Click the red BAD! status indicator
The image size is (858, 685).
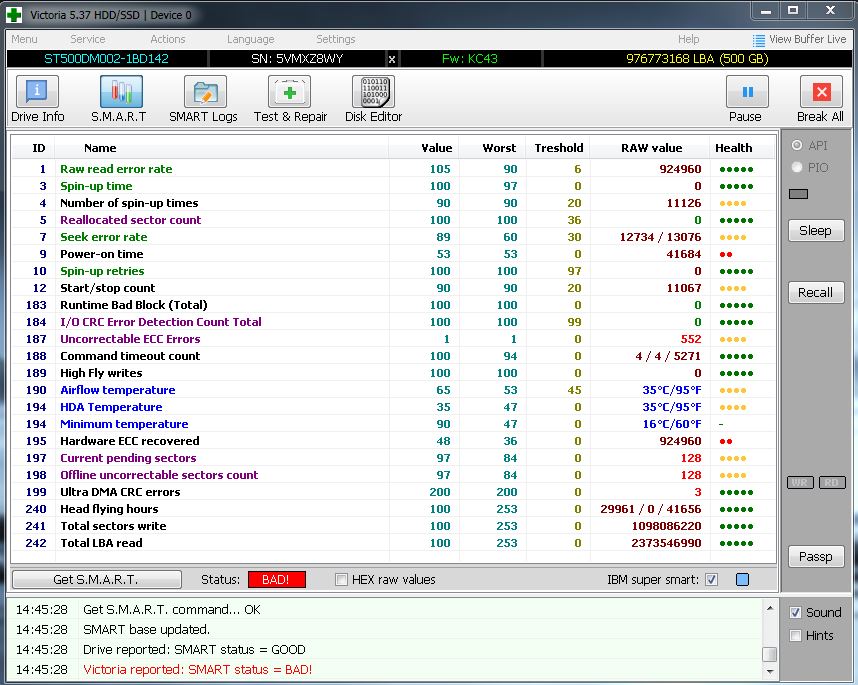[x=276, y=579]
